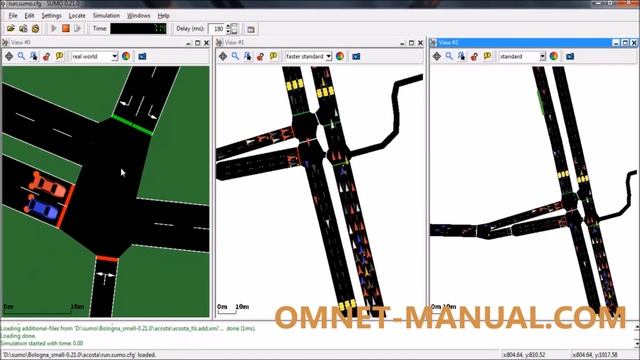Recenter View #1 with the recenter icon
This screenshot has height=360, width=640.
click(x=223, y=56)
